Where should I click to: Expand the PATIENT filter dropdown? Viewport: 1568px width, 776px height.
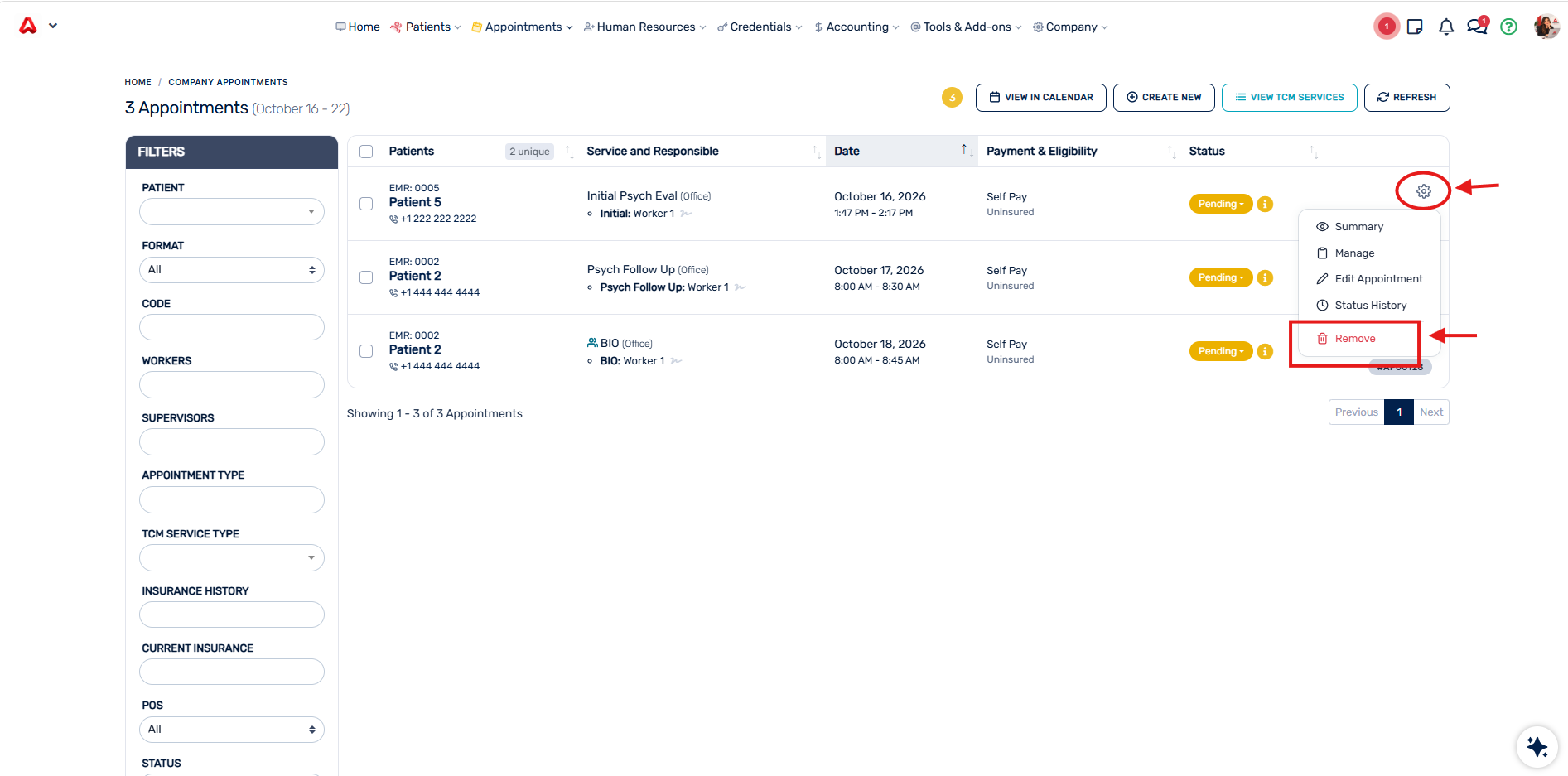pyautogui.click(x=232, y=212)
